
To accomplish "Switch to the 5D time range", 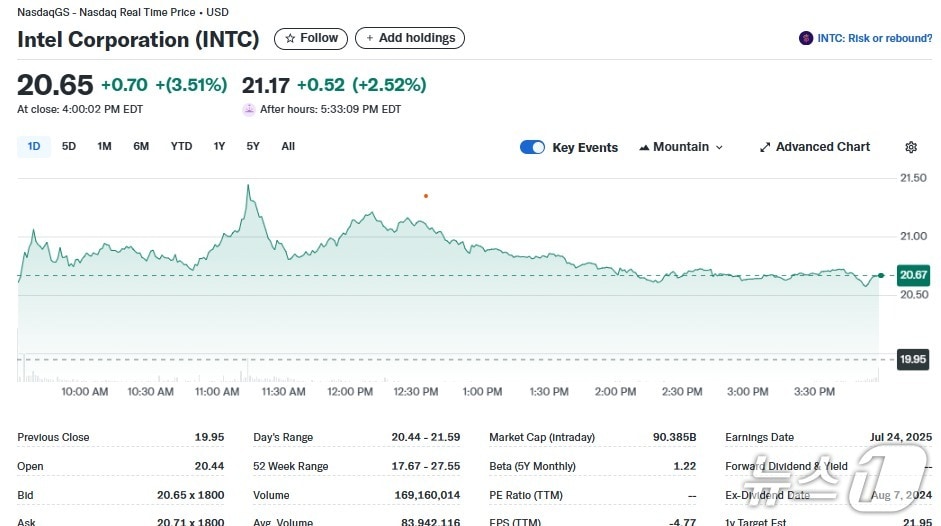I will (69, 146).
